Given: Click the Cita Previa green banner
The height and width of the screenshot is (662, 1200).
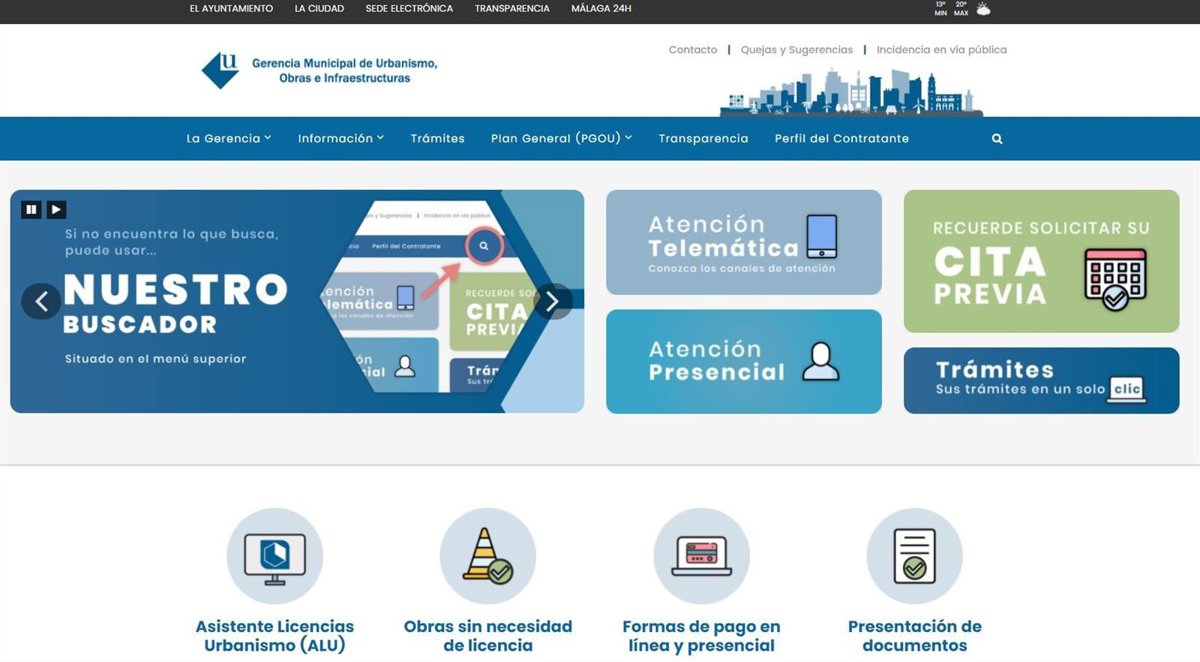Looking at the screenshot, I should click(x=1041, y=261).
